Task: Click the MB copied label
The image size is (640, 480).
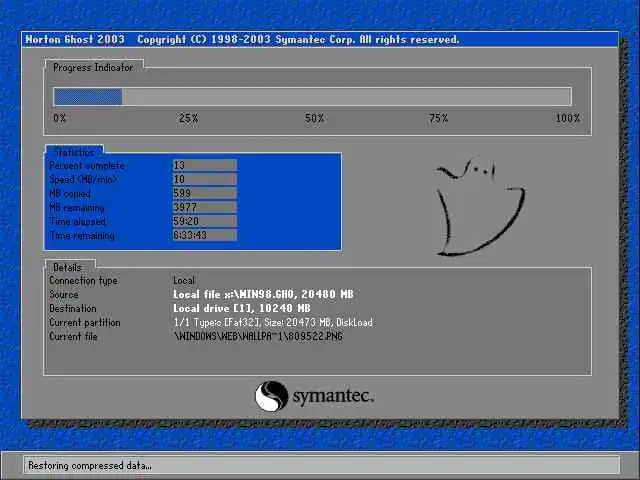Action: (70, 194)
